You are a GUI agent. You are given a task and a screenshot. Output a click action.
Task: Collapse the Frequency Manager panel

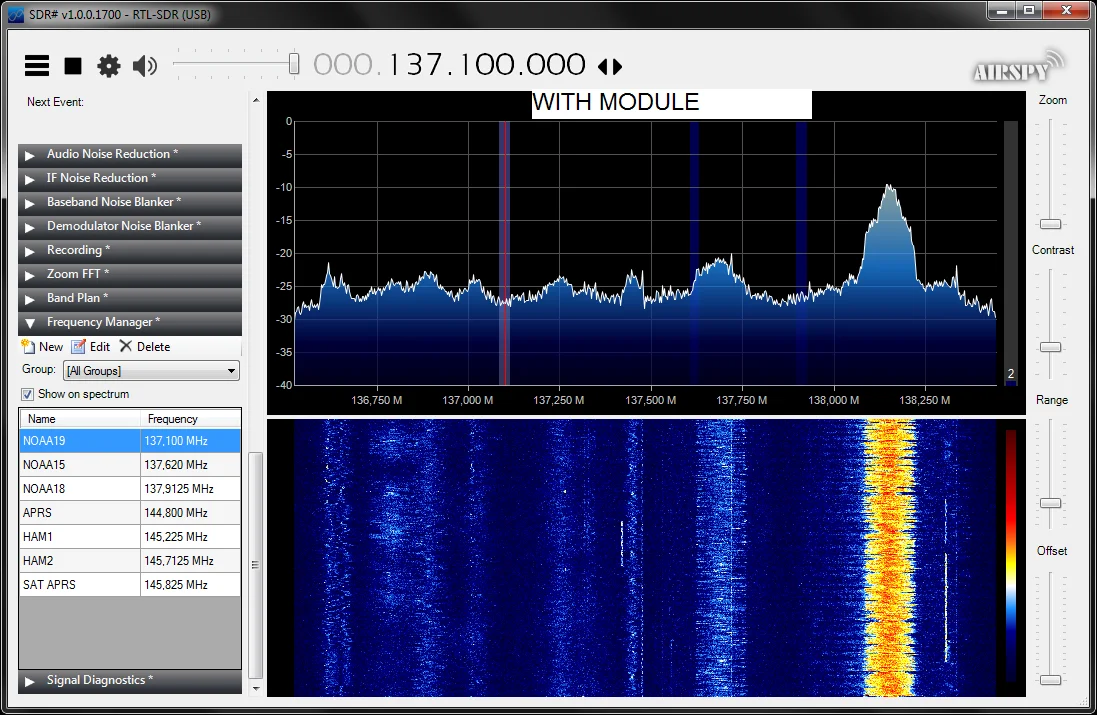(x=130, y=322)
